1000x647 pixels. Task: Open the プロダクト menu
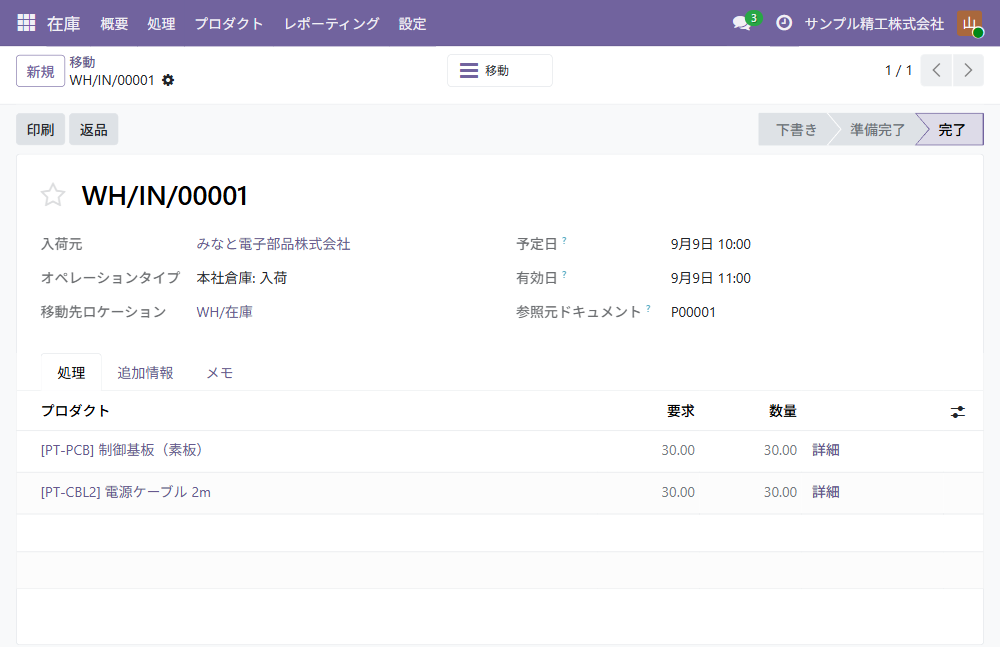pos(229,24)
